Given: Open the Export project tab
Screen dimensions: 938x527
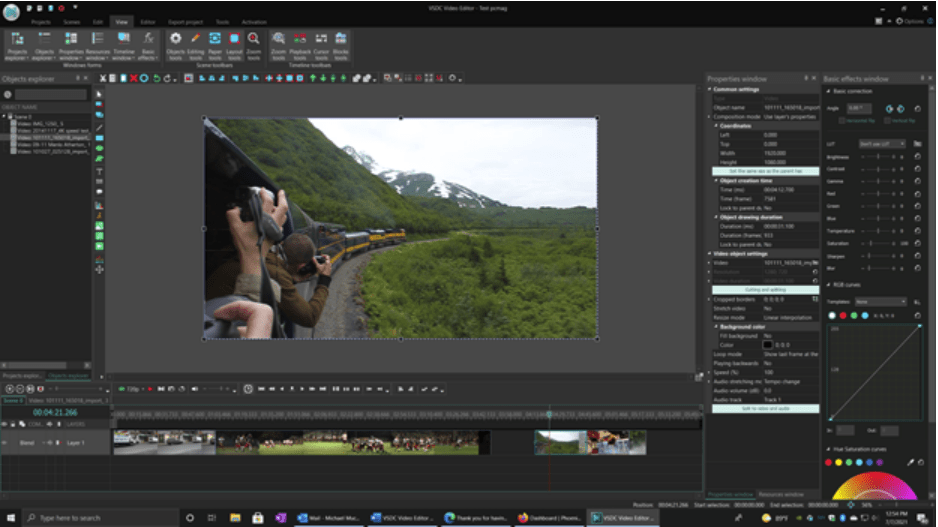Looking at the screenshot, I should point(185,20).
